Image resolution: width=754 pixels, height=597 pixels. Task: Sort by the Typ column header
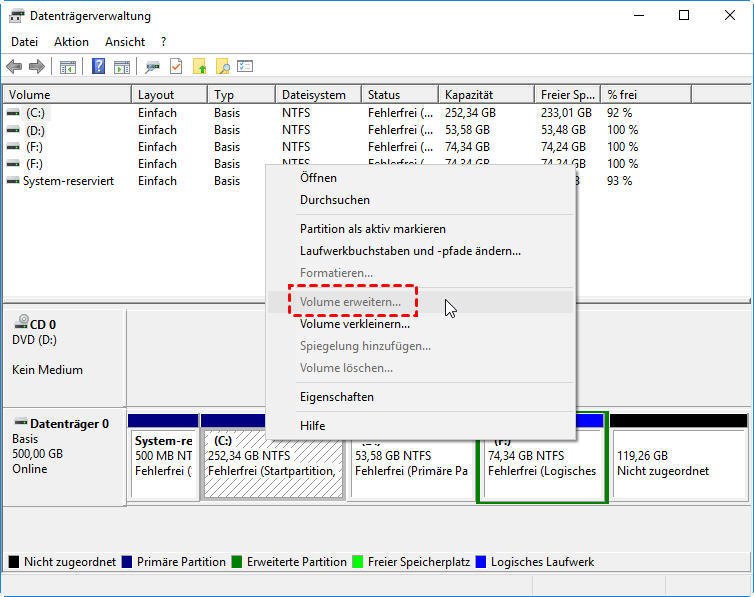click(x=241, y=95)
